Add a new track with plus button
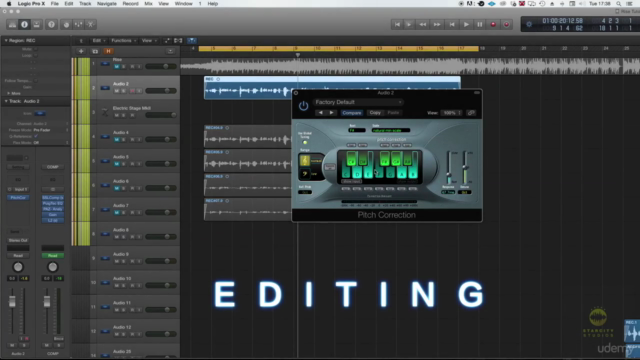 pyautogui.click(x=81, y=51)
